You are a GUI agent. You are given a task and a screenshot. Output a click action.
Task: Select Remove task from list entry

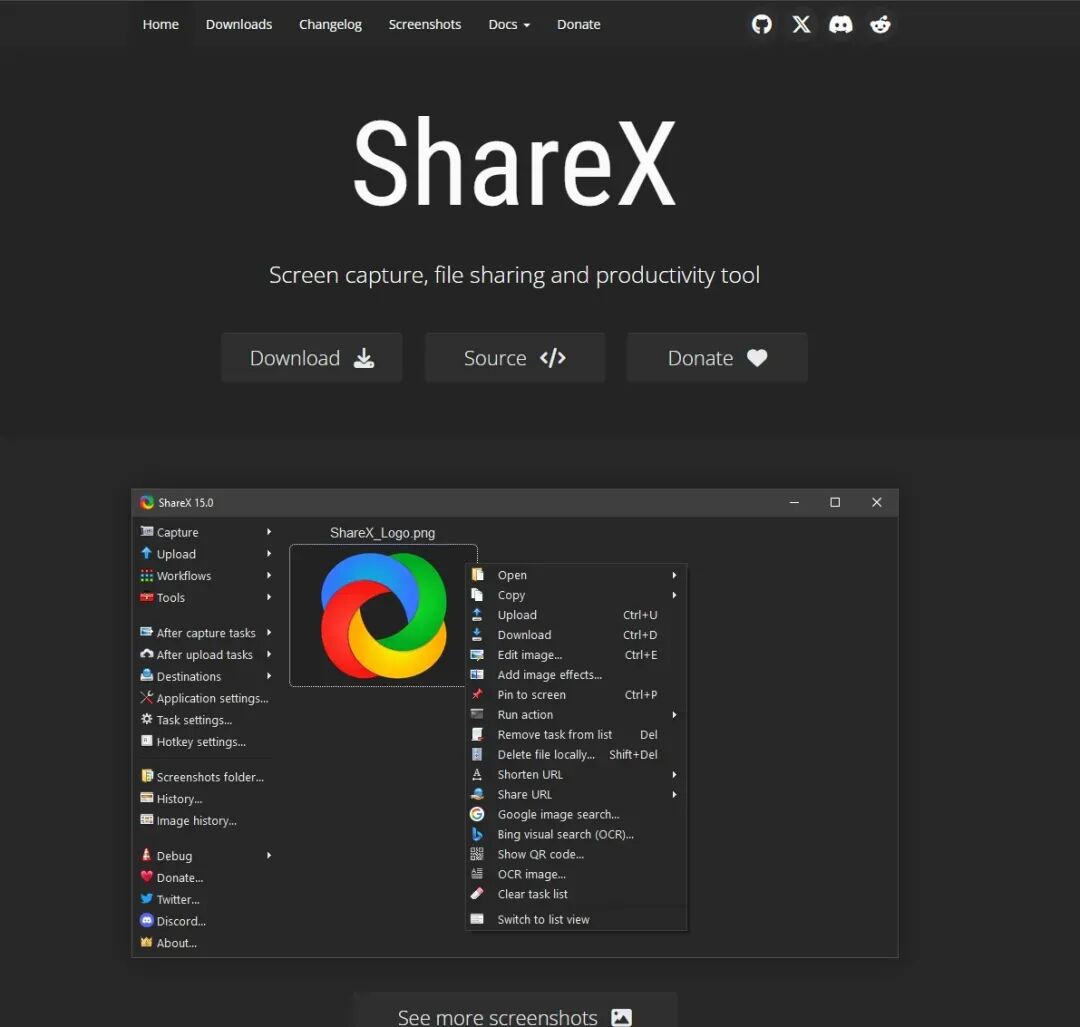tap(577, 735)
